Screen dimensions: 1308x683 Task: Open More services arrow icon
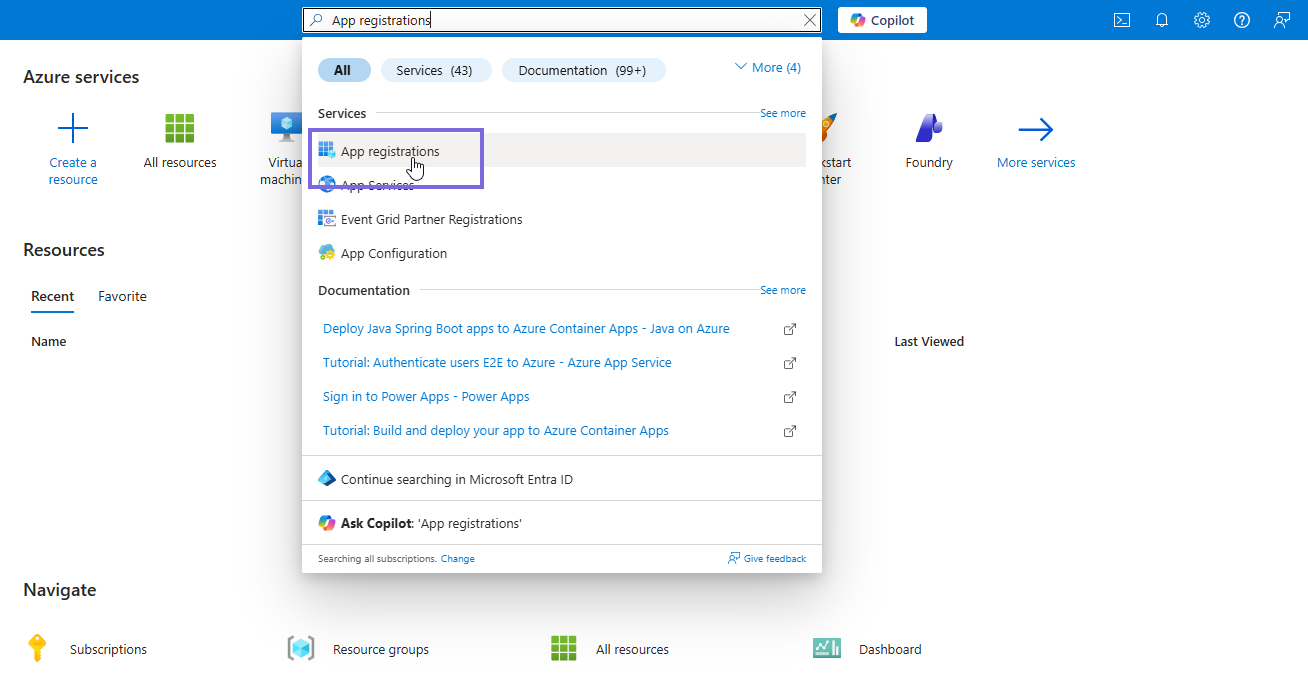coord(1035,130)
